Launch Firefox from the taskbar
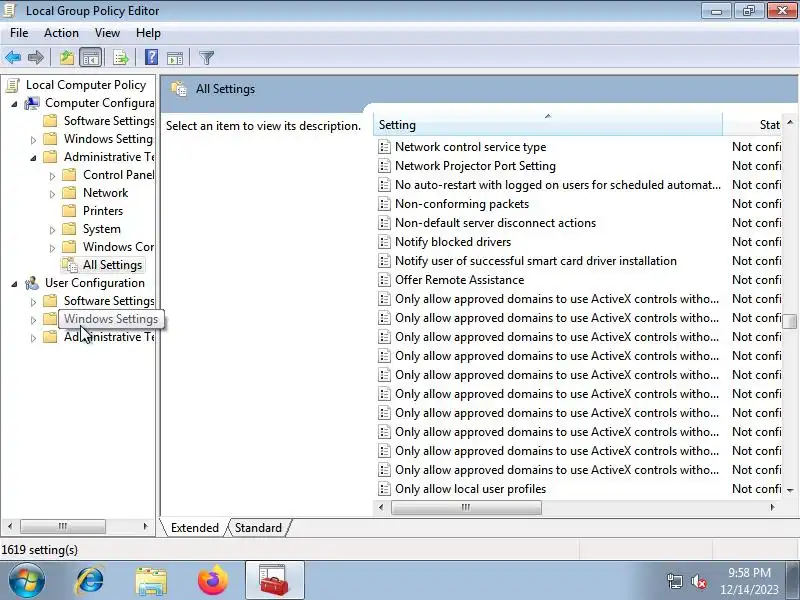Screen dimensions: 800x600 pyautogui.click(x=213, y=581)
